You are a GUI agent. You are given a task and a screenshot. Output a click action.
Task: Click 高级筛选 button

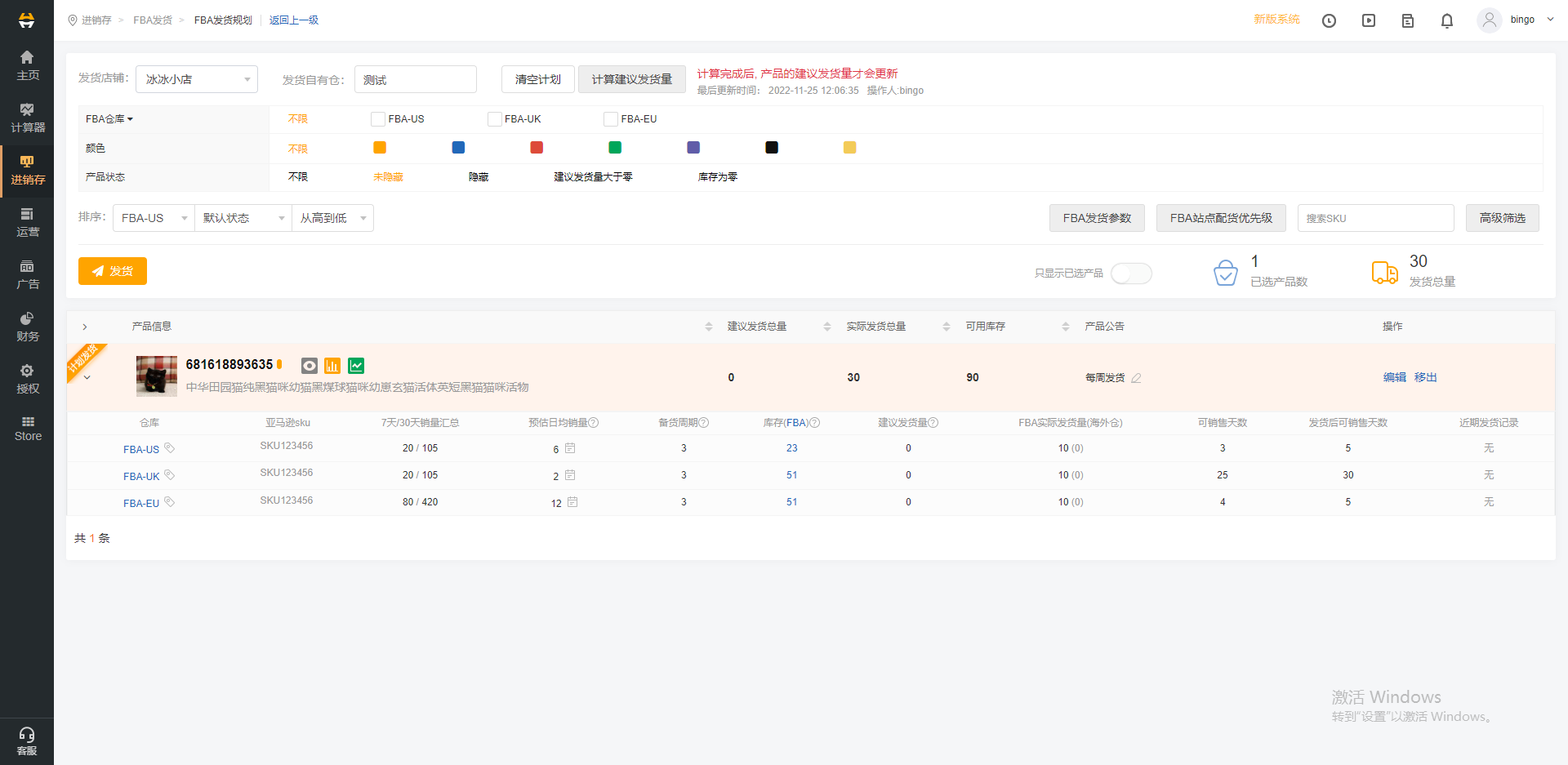point(1503,218)
